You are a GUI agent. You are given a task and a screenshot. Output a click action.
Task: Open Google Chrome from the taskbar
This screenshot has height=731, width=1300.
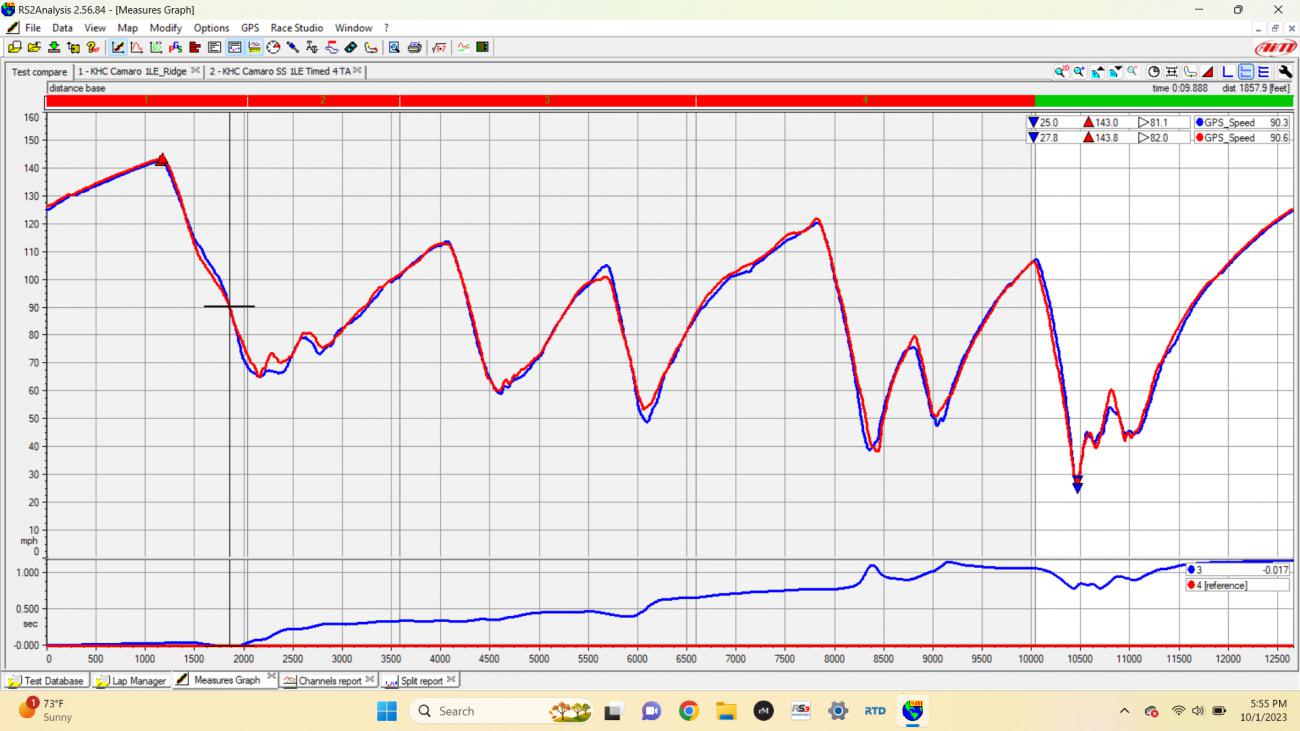(688, 711)
